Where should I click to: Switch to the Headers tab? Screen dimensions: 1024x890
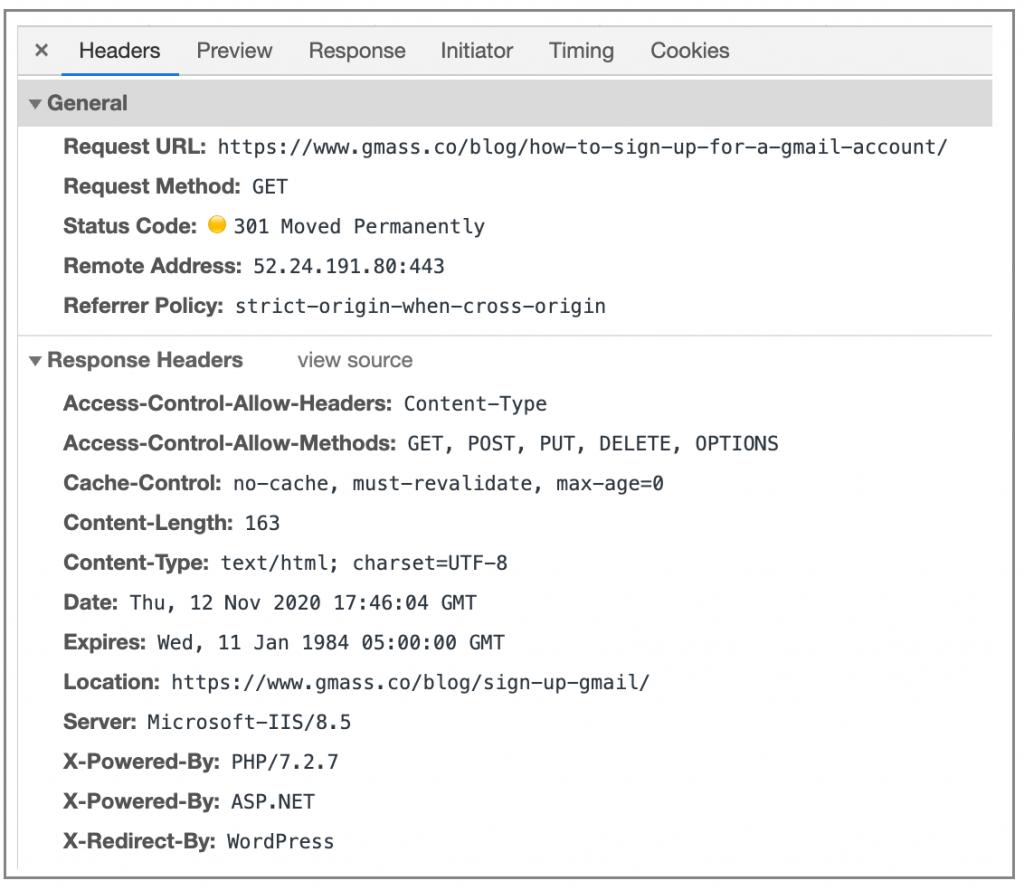(x=119, y=51)
